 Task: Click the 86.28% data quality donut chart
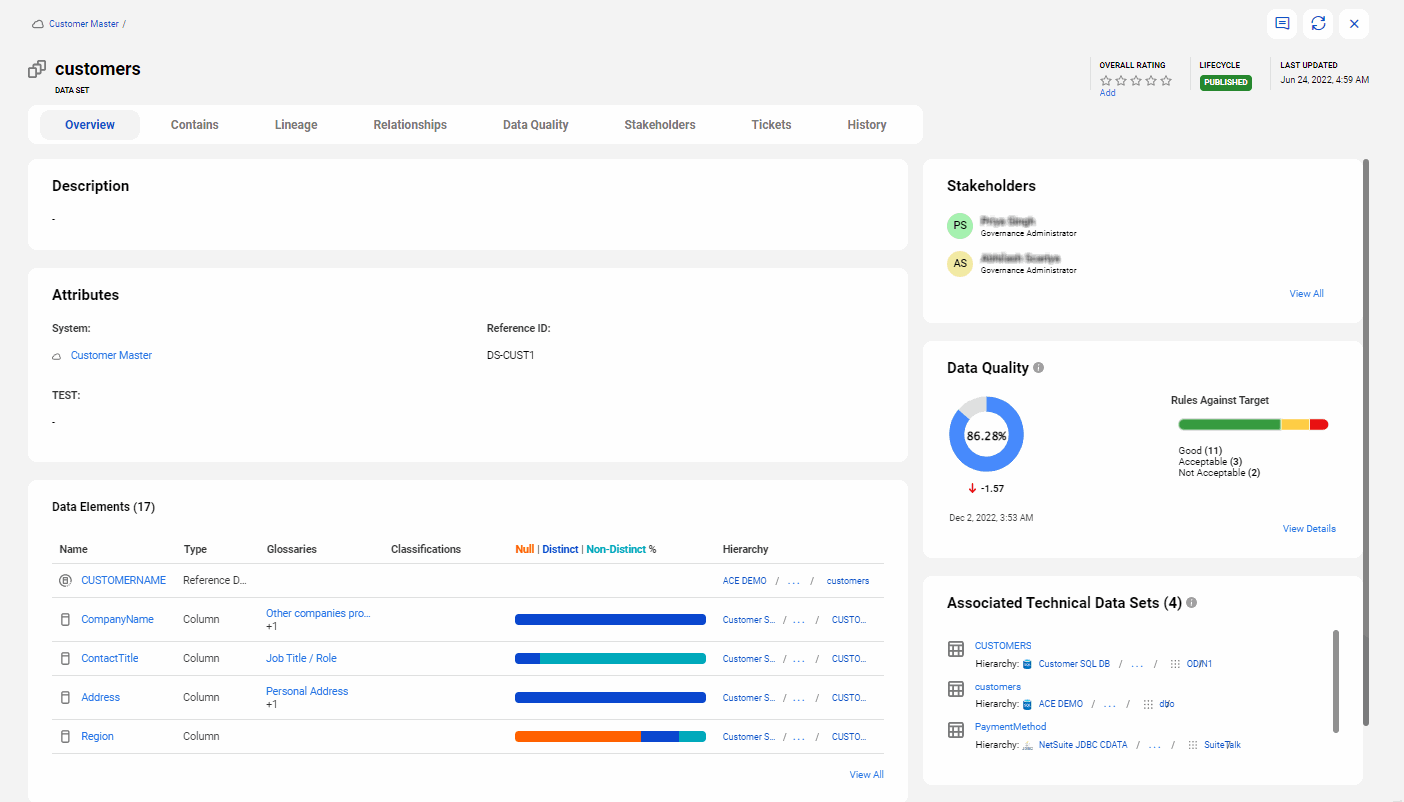pyautogui.click(x=986, y=435)
